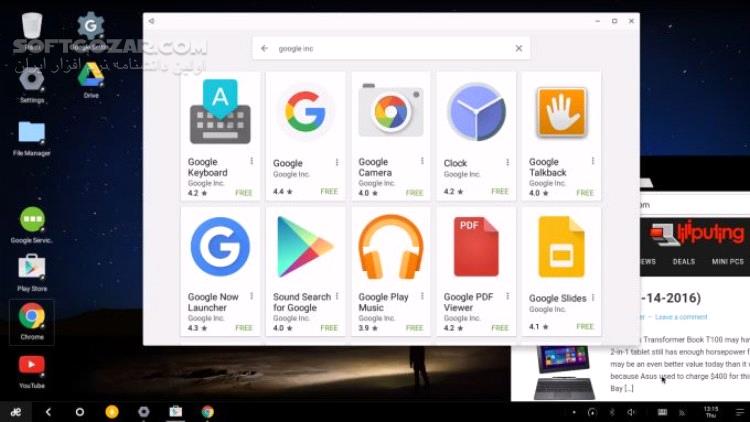Click the taskbar back arrow
The width and height of the screenshot is (750, 422).
48,412
